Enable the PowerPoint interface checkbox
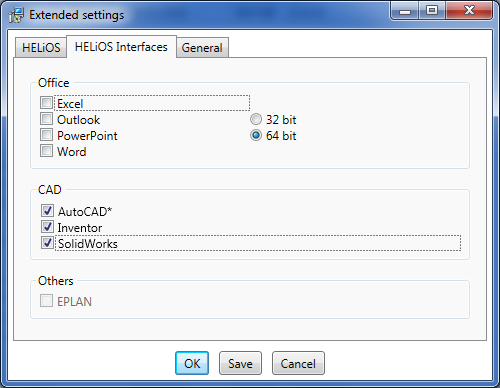The image size is (500, 388). [46, 135]
